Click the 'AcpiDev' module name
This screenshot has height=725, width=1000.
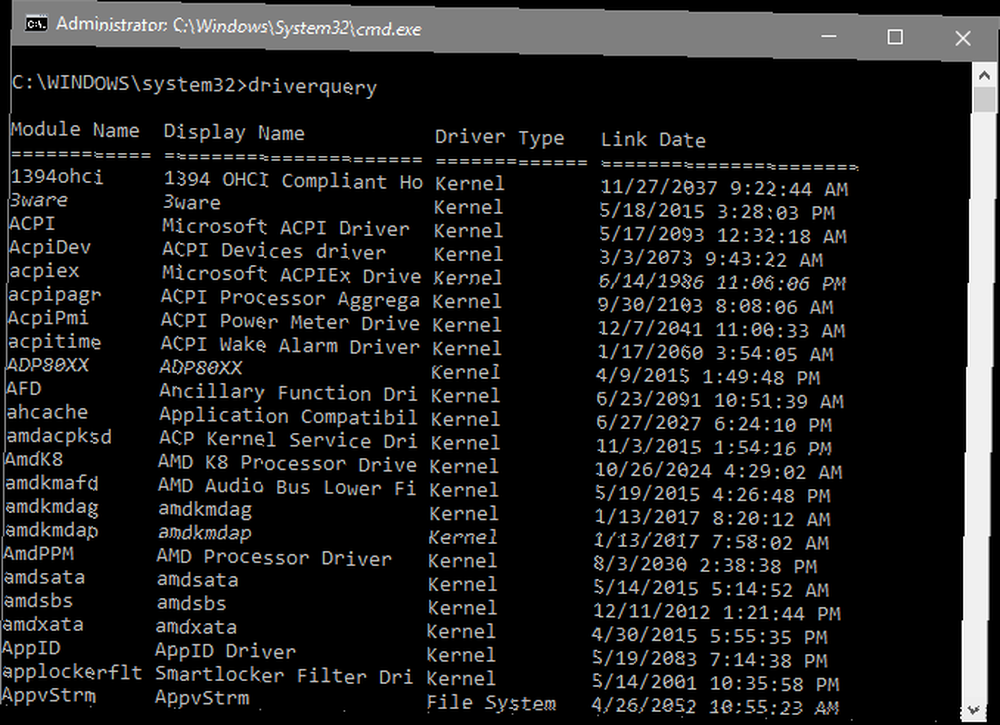point(50,247)
